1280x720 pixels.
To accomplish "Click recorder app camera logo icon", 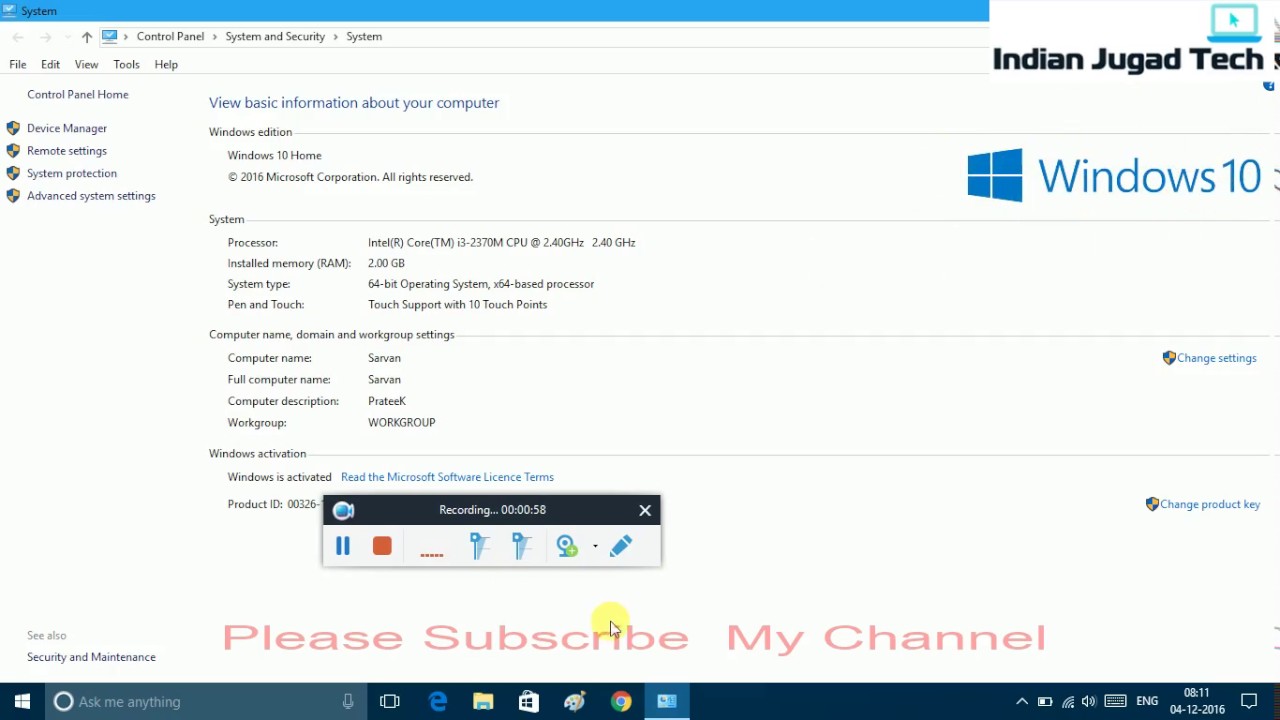I will [343, 511].
